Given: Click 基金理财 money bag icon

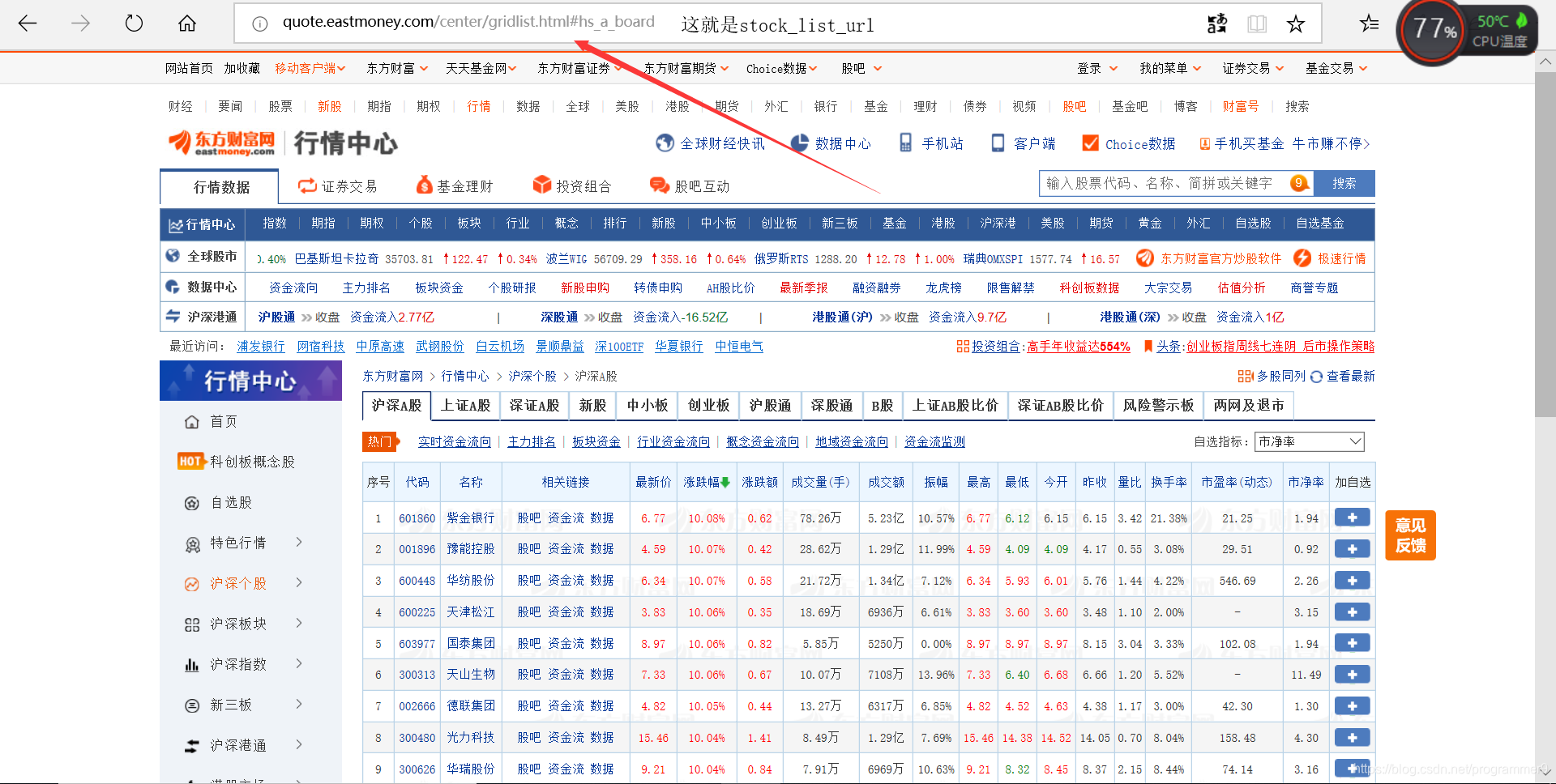Looking at the screenshot, I should [424, 185].
